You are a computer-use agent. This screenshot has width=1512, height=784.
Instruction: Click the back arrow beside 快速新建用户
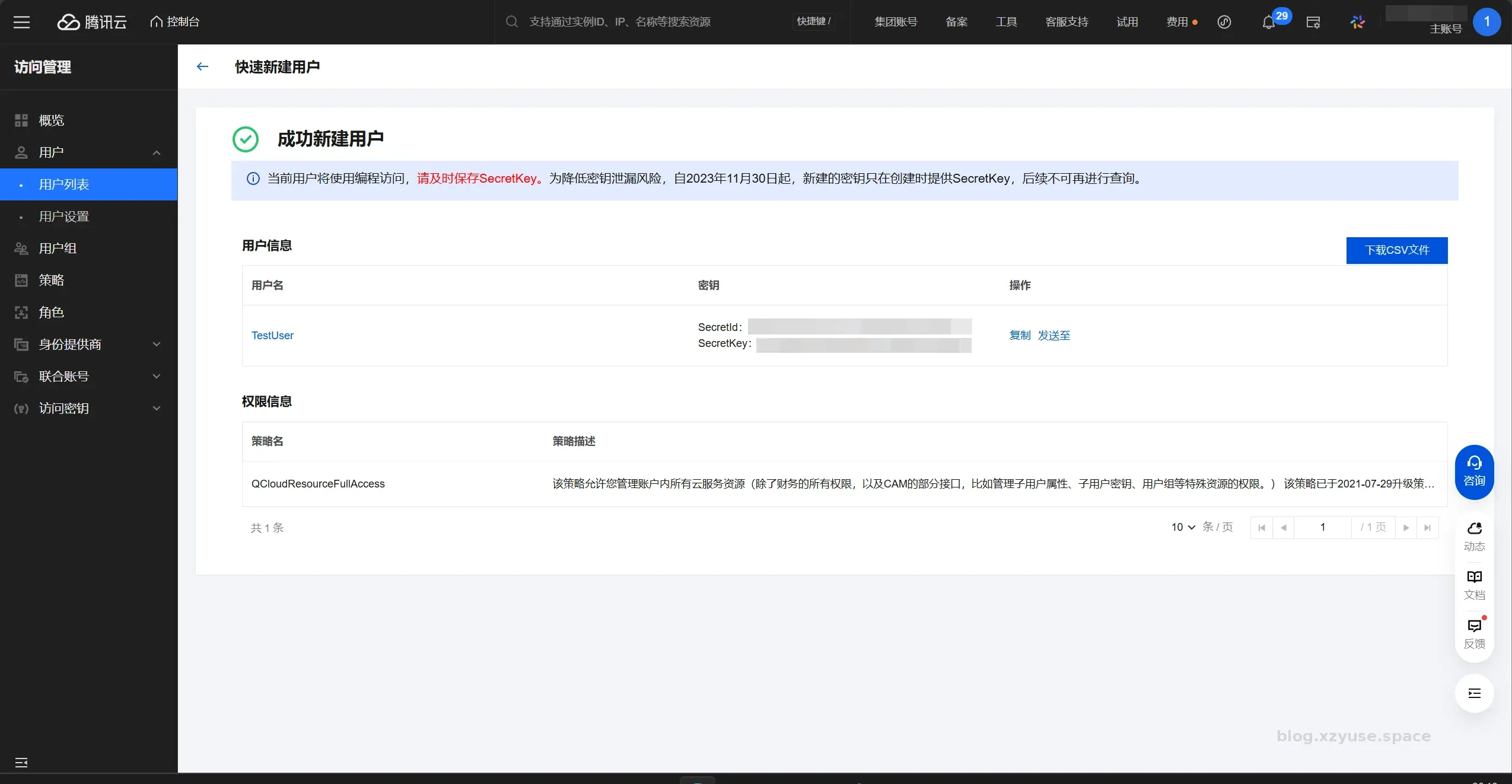(x=202, y=66)
